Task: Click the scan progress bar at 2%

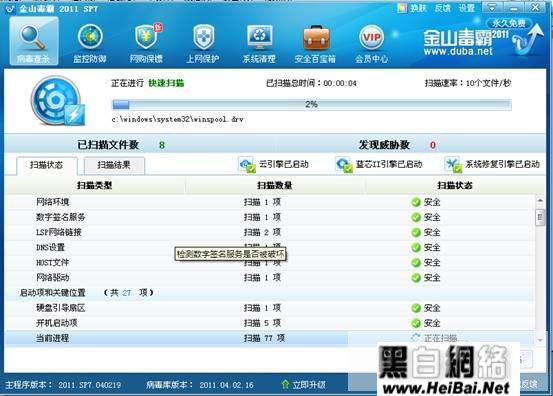Action: [x=312, y=104]
